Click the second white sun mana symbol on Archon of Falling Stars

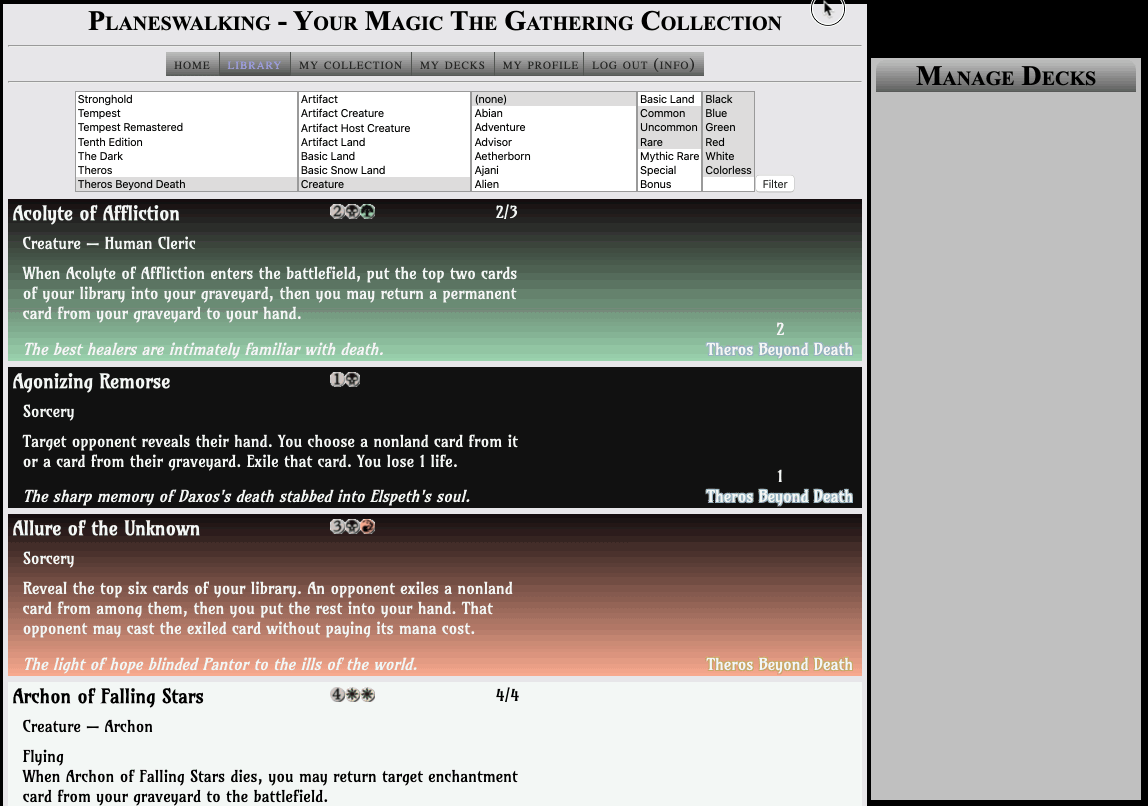(x=368, y=695)
